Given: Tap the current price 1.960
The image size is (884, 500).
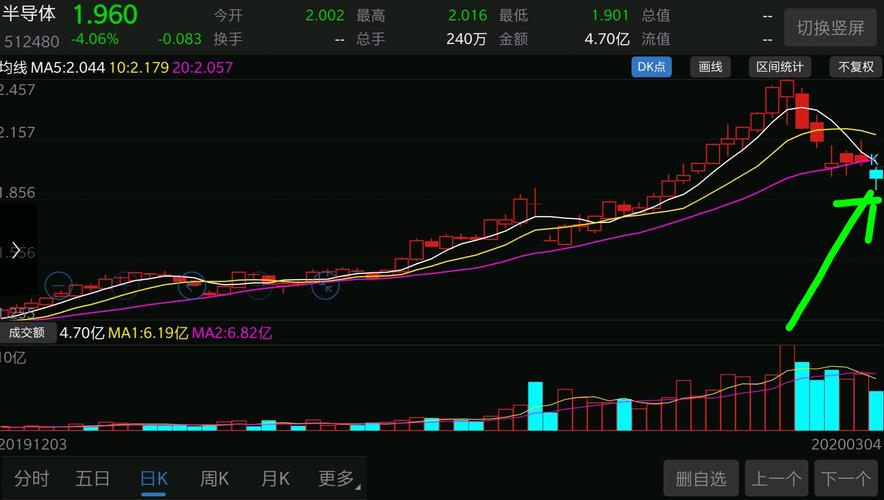Looking at the screenshot, I should pos(105,15).
